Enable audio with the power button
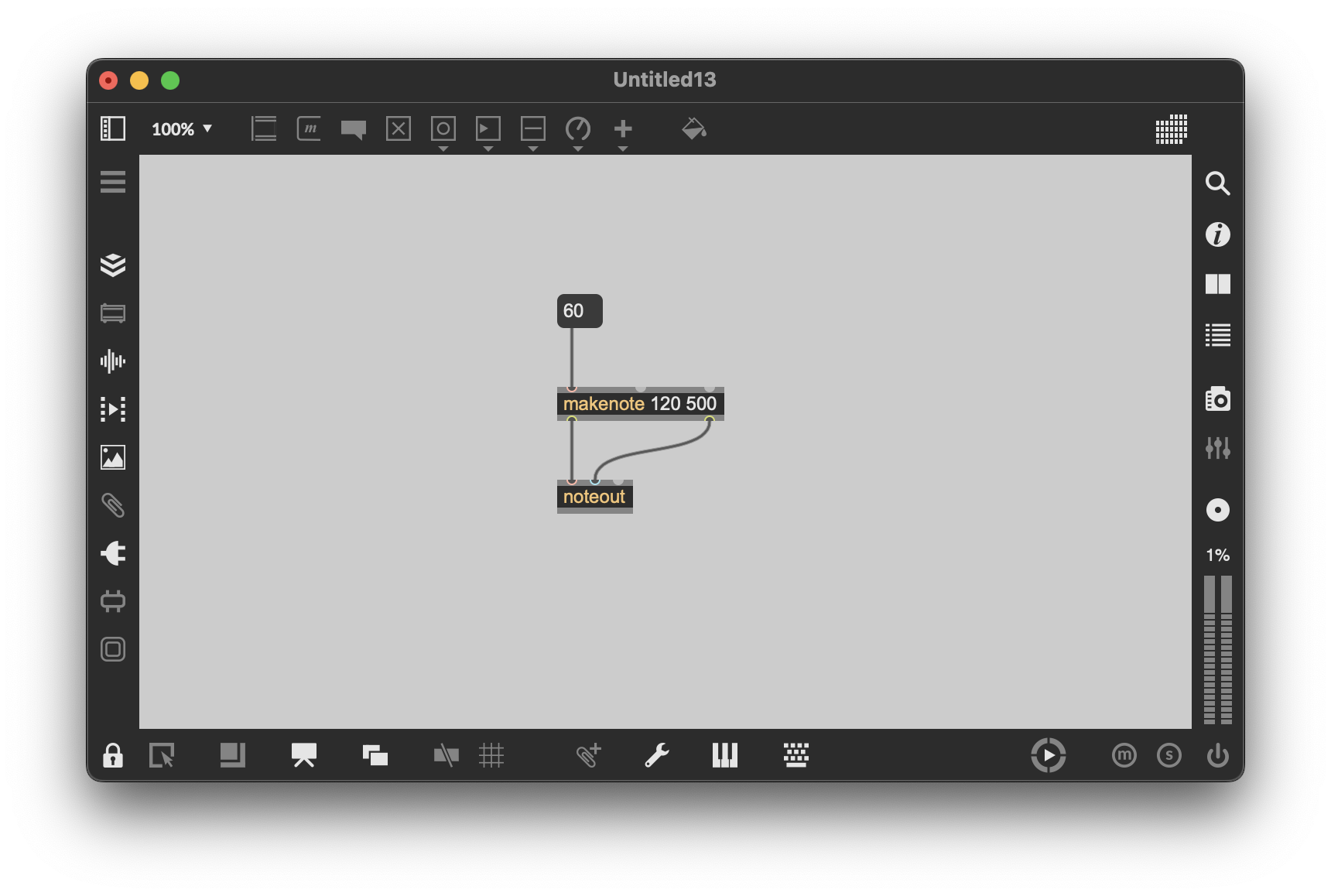 pyautogui.click(x=1218, y=755)
